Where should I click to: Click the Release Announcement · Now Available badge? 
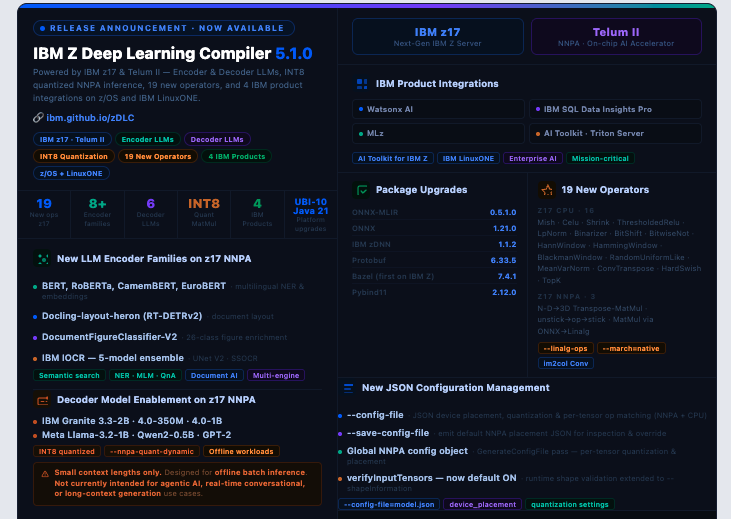click(164, 28)
